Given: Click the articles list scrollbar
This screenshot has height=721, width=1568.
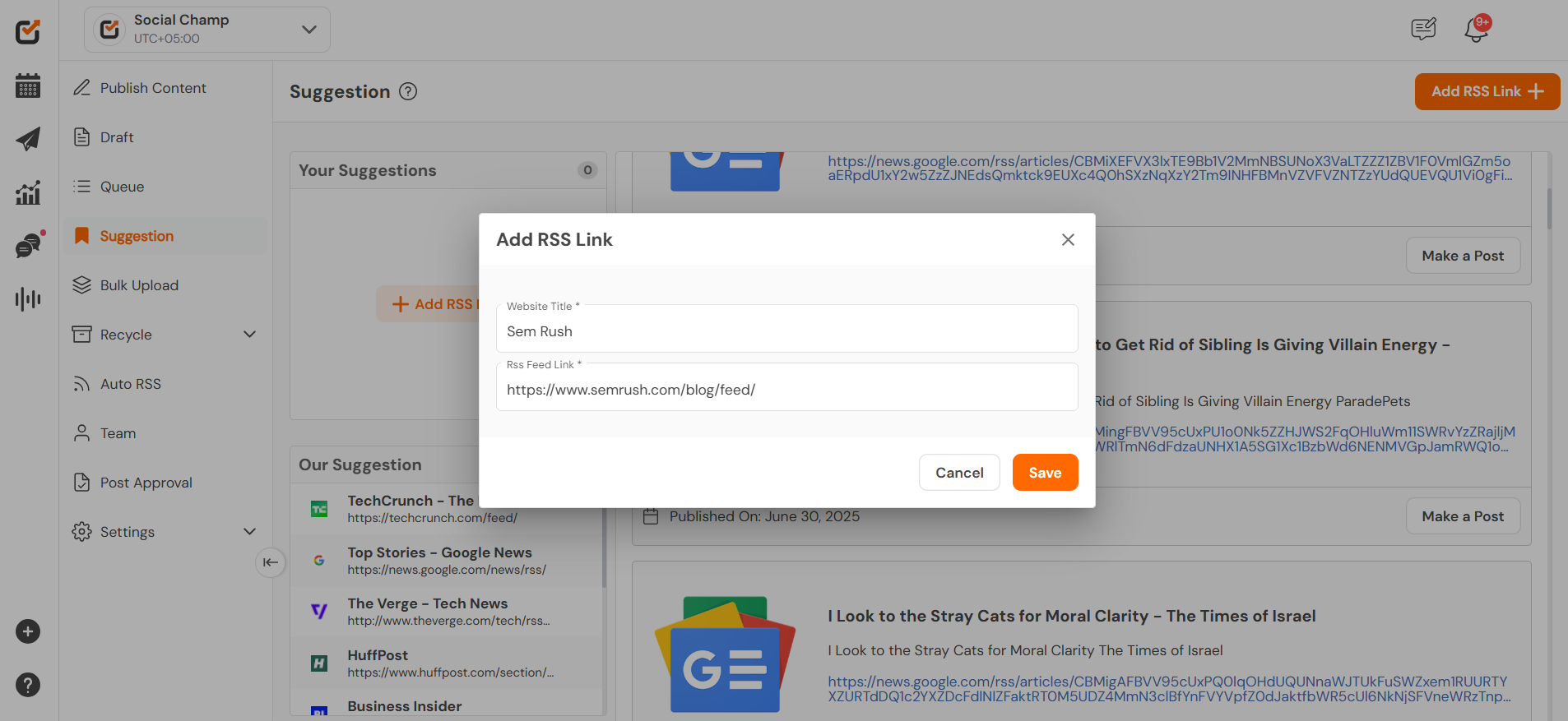Looking at the screenshot, I should [1549, 209].
